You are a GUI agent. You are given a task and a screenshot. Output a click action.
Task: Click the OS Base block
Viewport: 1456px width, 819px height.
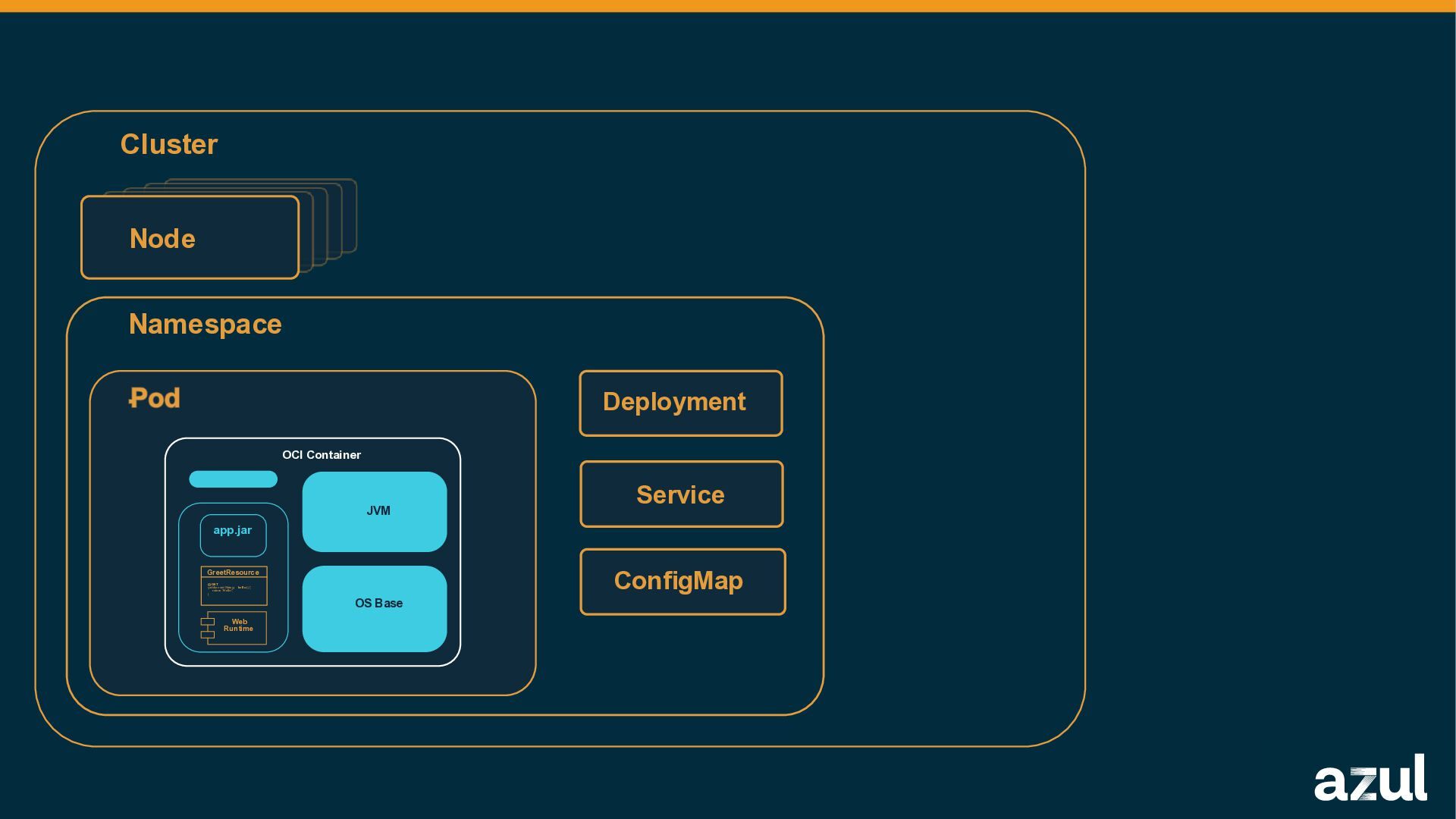(375, 608)
